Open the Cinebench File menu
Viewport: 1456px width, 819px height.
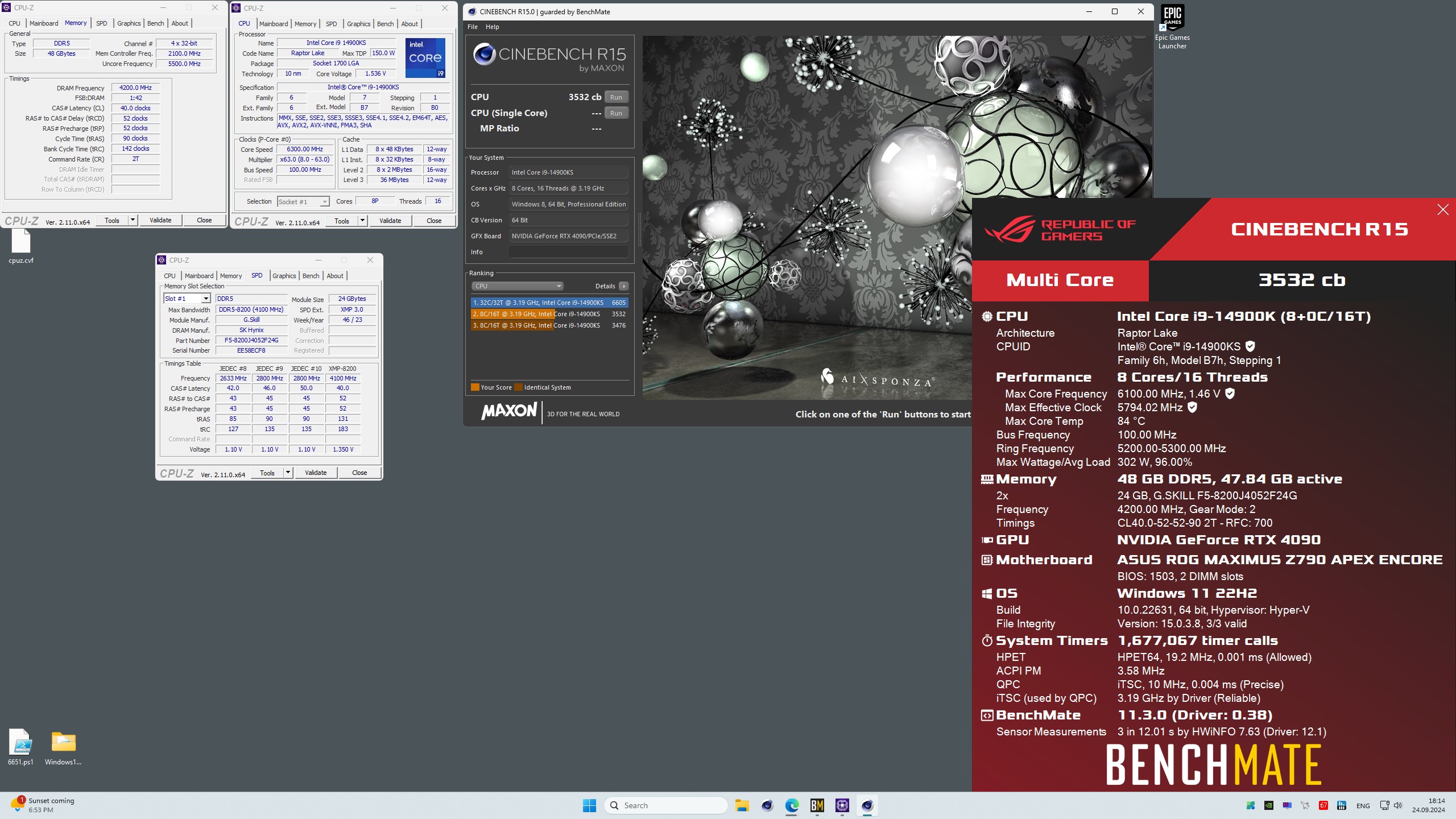473,27
